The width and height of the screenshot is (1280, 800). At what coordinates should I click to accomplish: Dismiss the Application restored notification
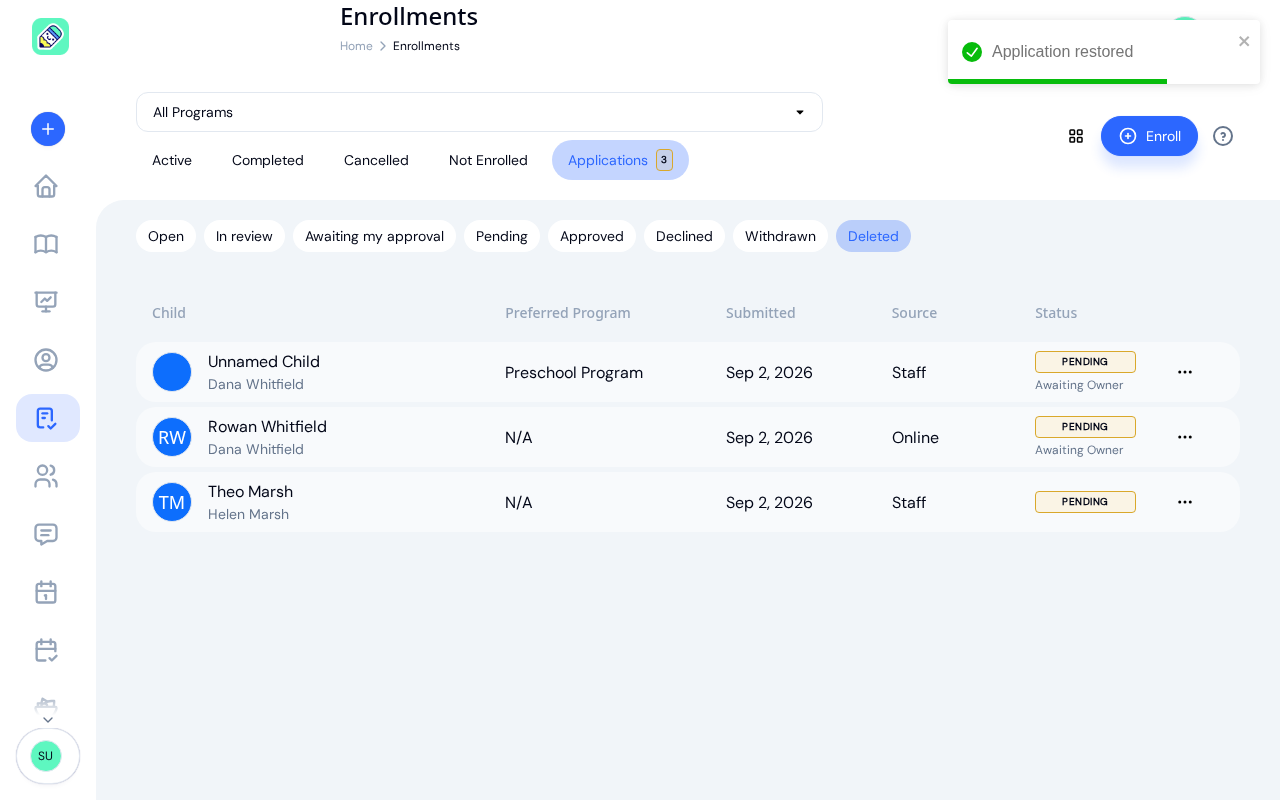(x=1244, y=41)
